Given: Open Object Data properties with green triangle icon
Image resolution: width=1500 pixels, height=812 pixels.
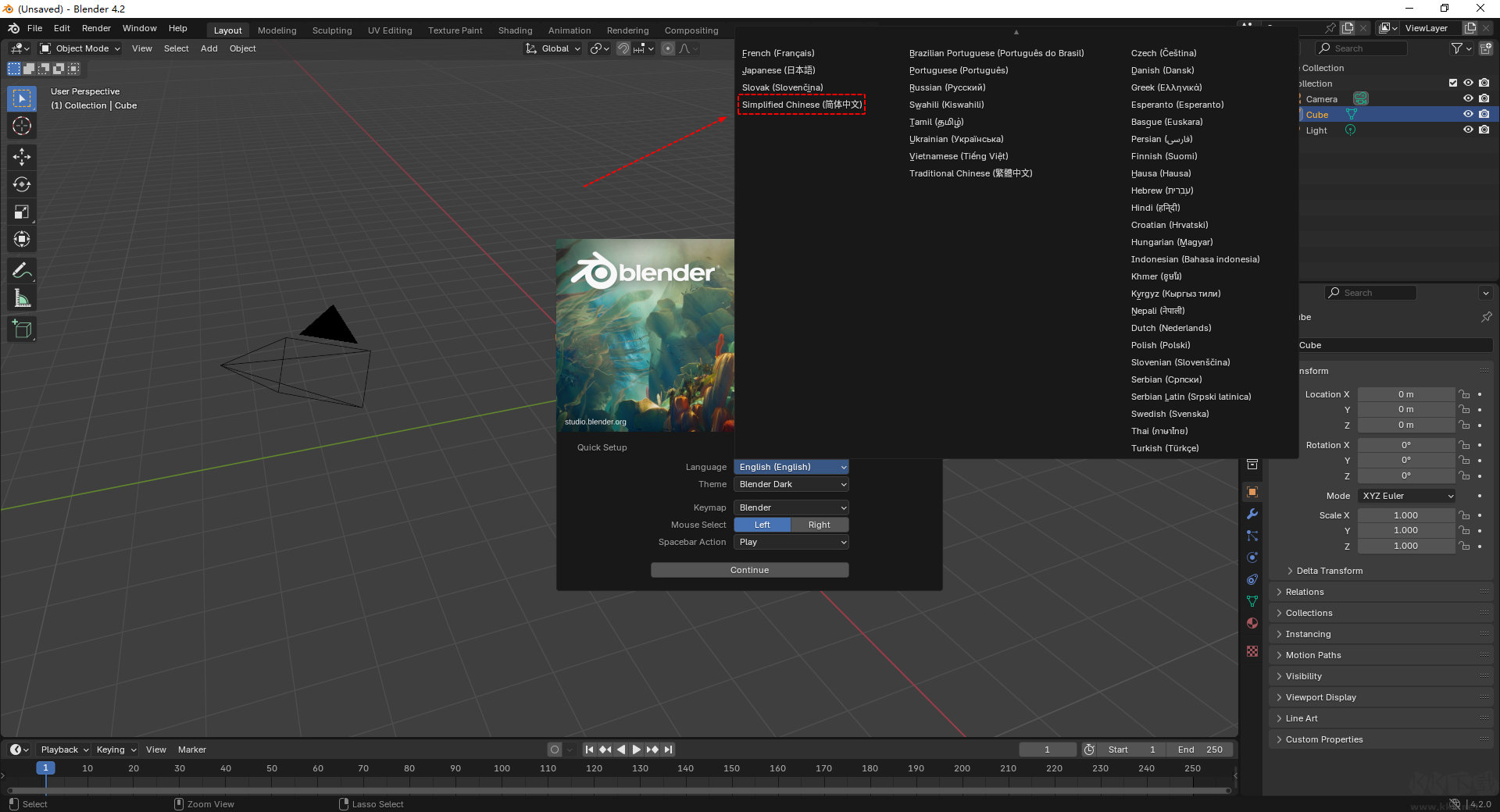Looking at the screenshot, I should click(1252, 601).
